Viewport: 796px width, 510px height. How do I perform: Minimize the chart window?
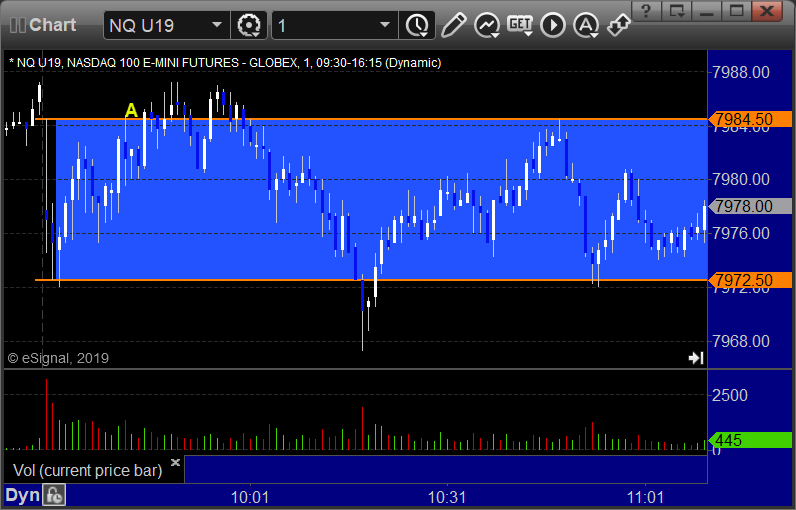707,11
